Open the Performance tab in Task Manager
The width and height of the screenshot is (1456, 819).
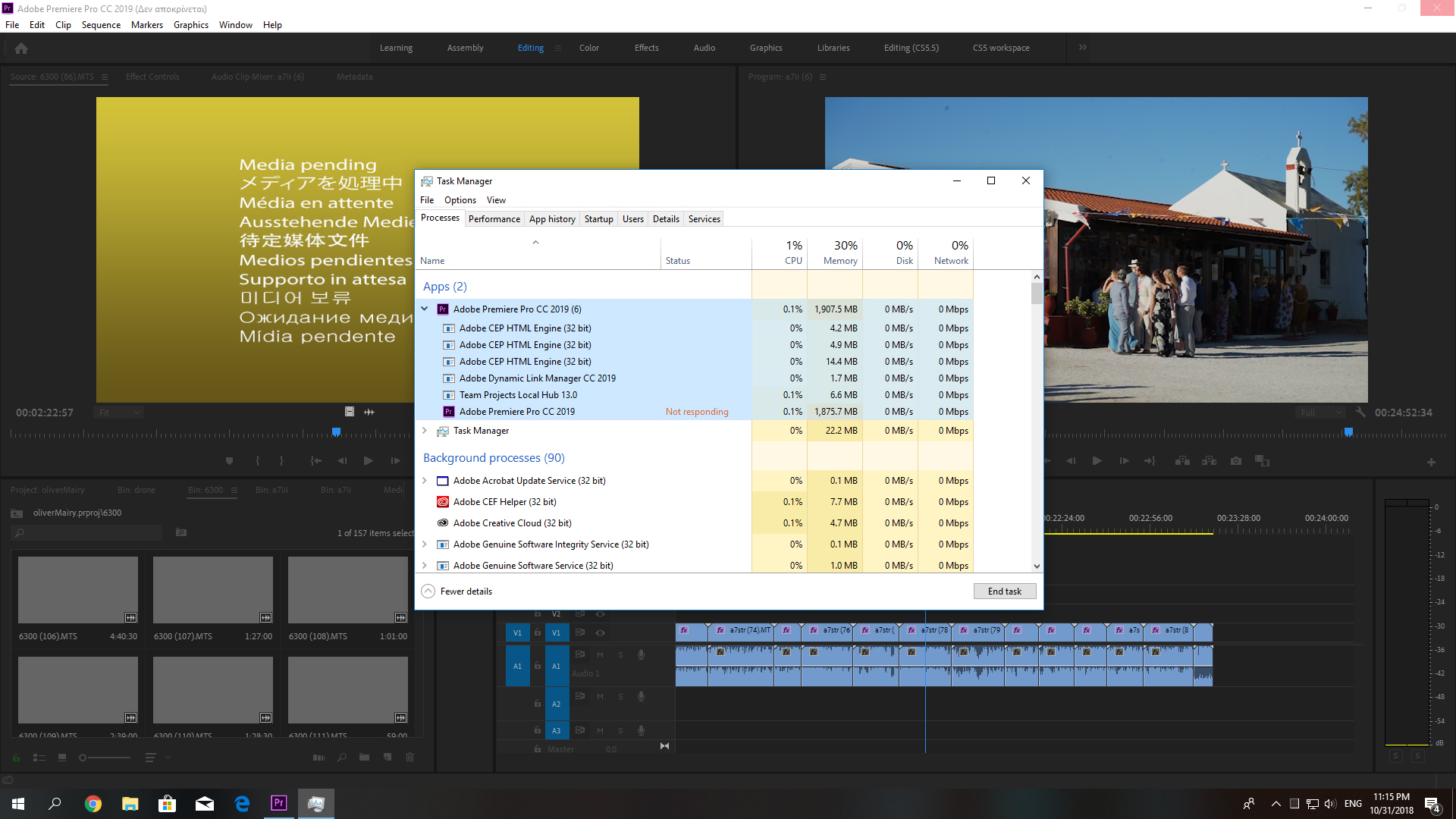(494, 218)
